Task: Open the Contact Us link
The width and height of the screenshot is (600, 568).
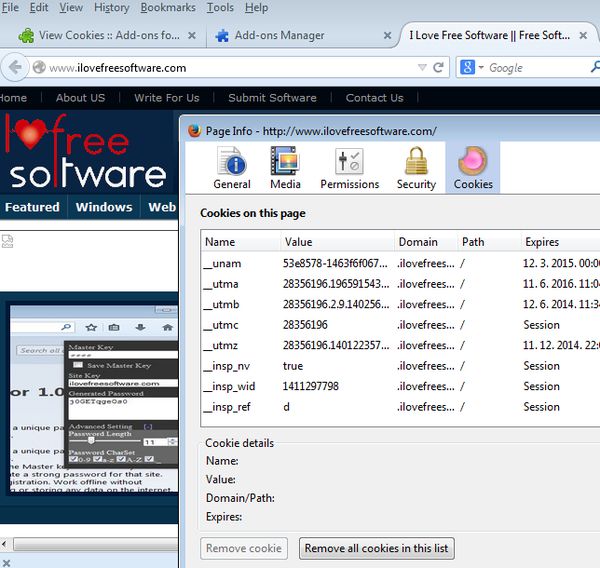Action: [374, 98]
